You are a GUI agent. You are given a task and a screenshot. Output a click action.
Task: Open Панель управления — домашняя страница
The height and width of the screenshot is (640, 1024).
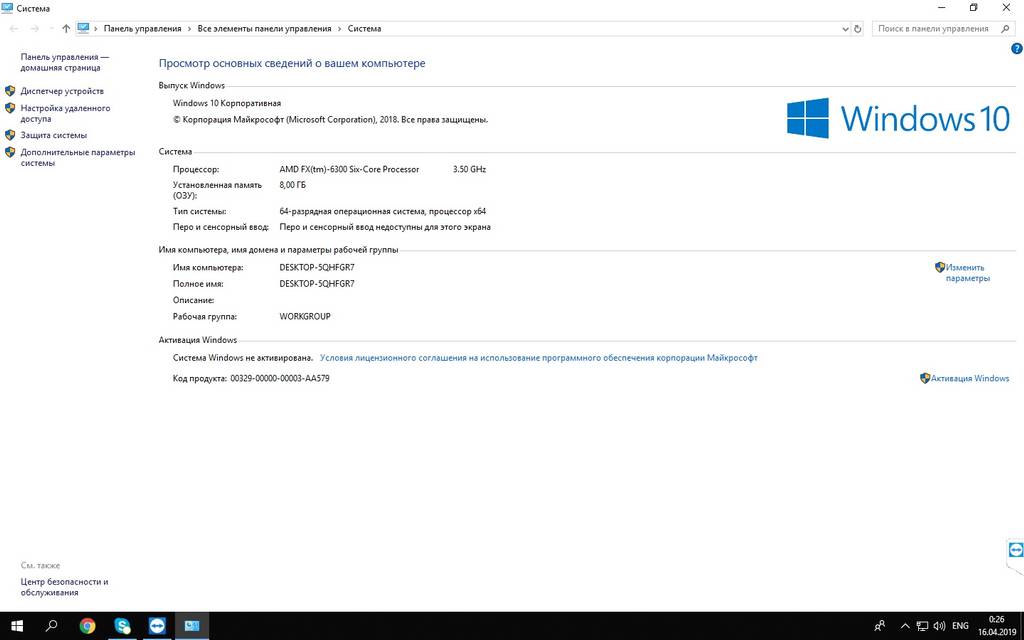65,62
